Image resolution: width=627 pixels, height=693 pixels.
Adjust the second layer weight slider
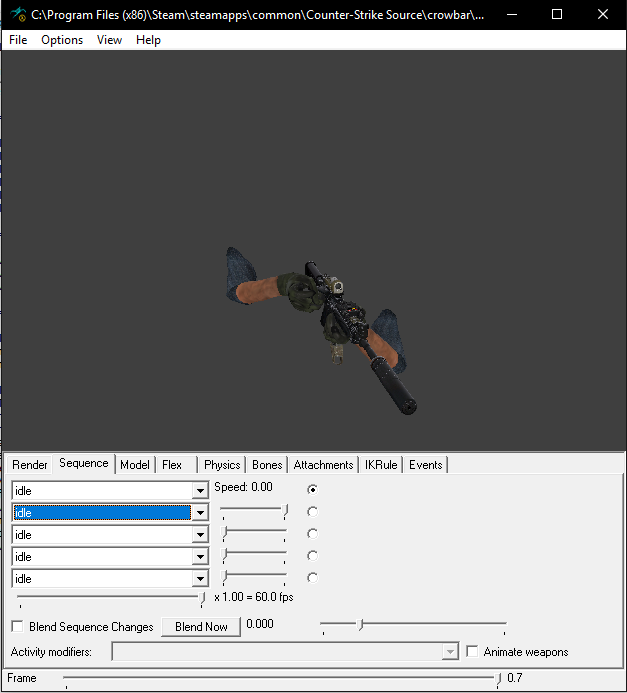click(x=254, y=511)
